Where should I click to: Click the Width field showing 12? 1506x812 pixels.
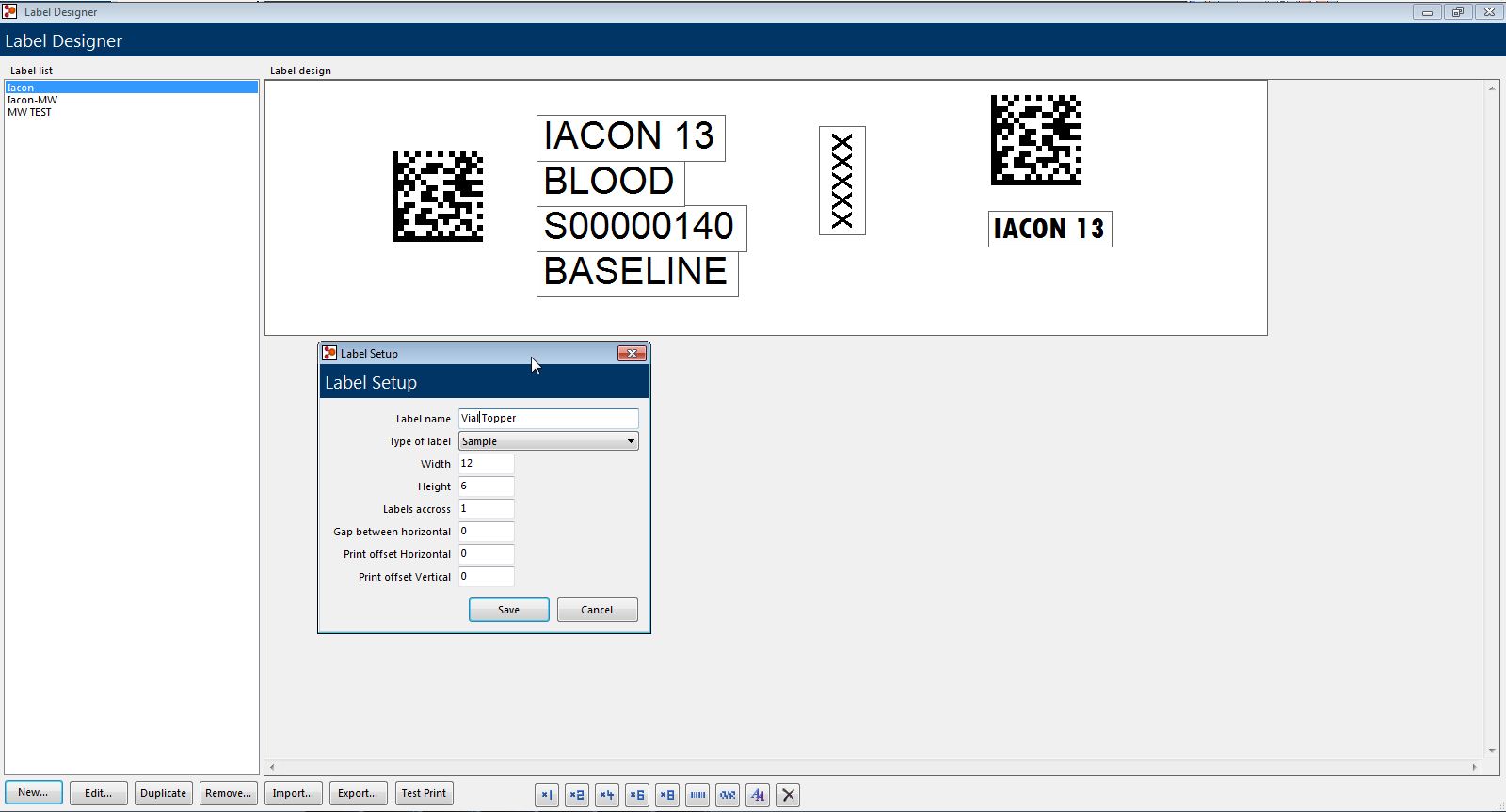point(487,463)
